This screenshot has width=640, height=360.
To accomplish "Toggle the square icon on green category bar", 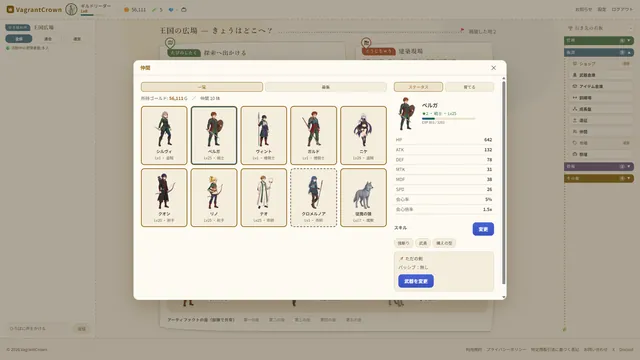I will [x=622, y=40].
